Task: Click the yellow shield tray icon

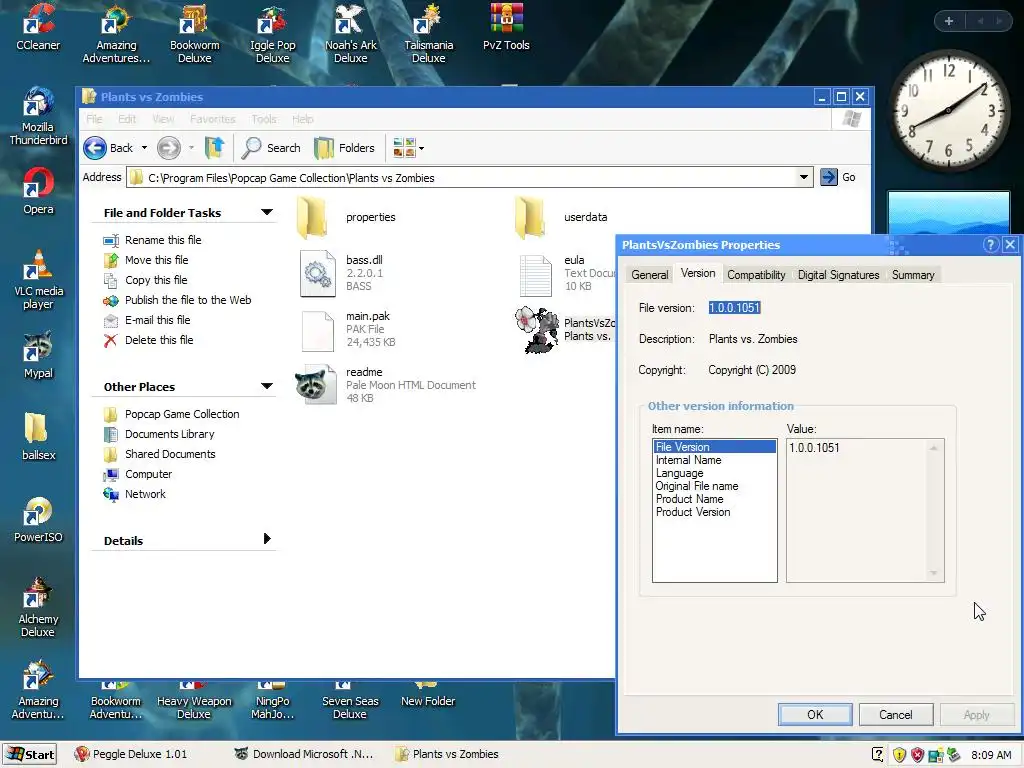Action: pos(899,755)
